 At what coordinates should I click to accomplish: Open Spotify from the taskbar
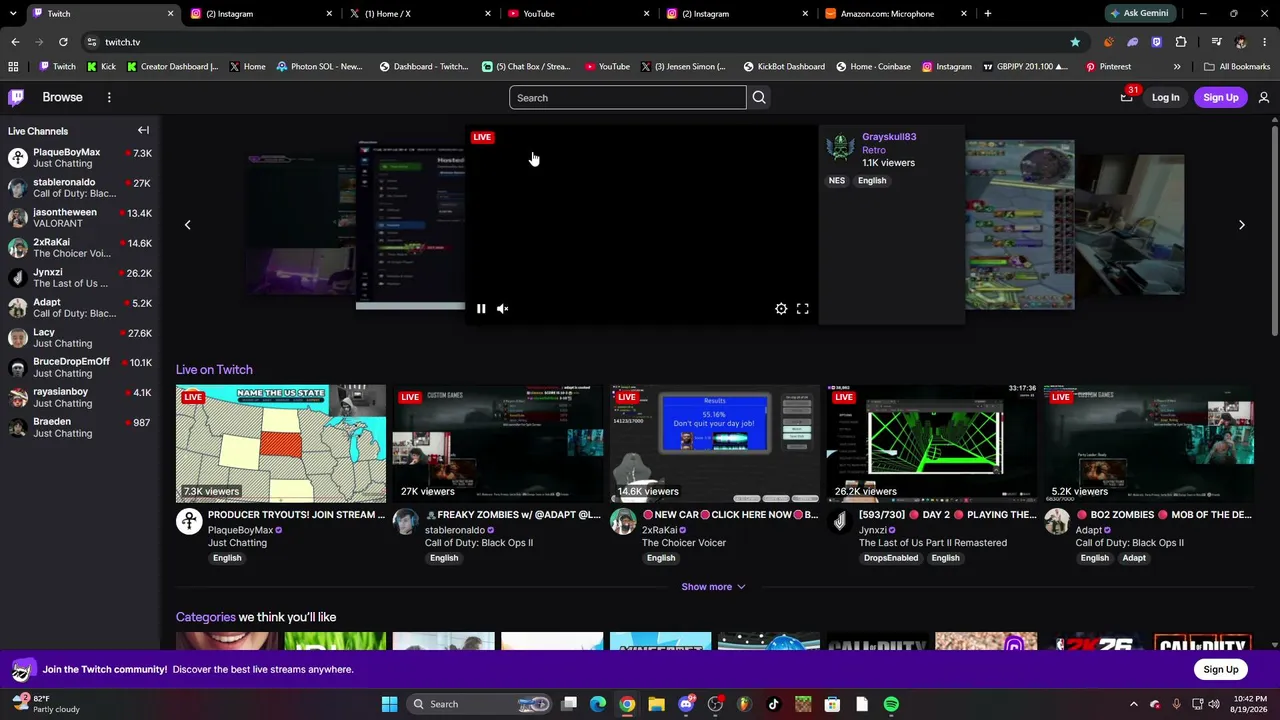(891, 704)
